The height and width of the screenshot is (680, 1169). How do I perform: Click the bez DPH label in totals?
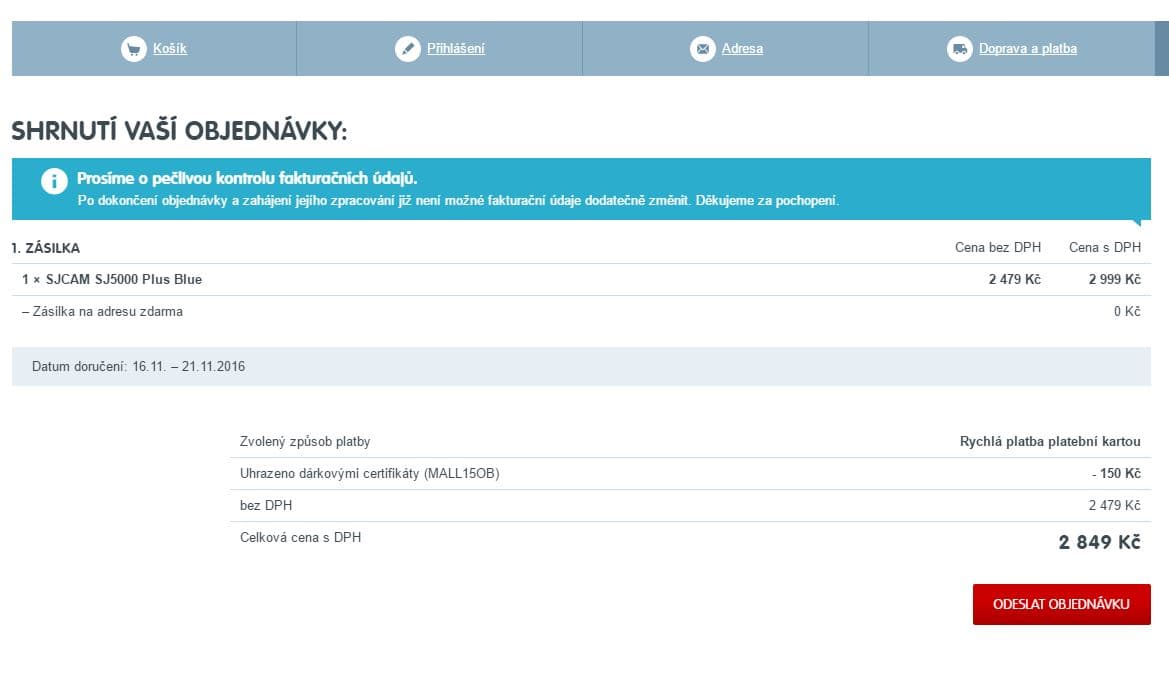[x=266, y=506]
